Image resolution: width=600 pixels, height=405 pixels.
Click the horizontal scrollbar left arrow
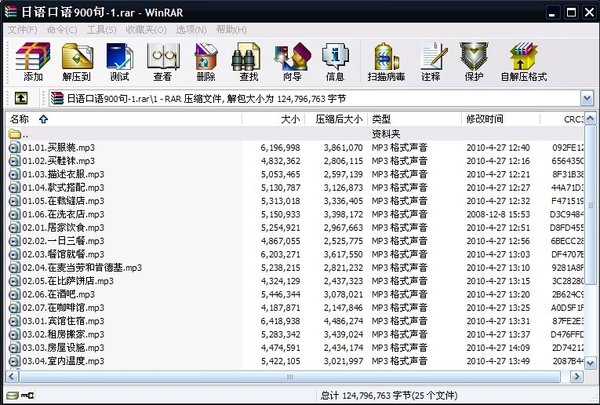point(11,376)
